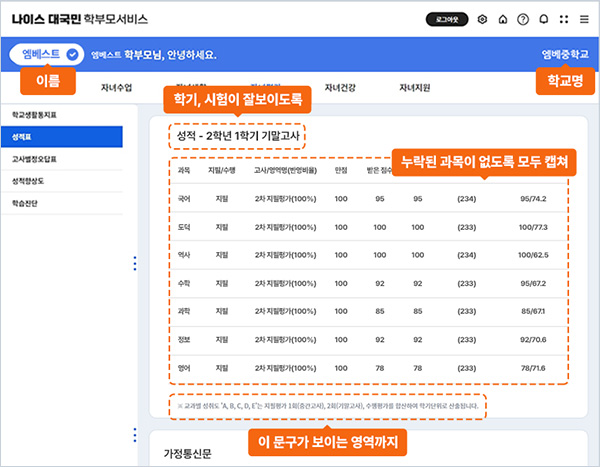Select the 엠베스트 child name selector
600x467 pixels.
click(46, 54)
